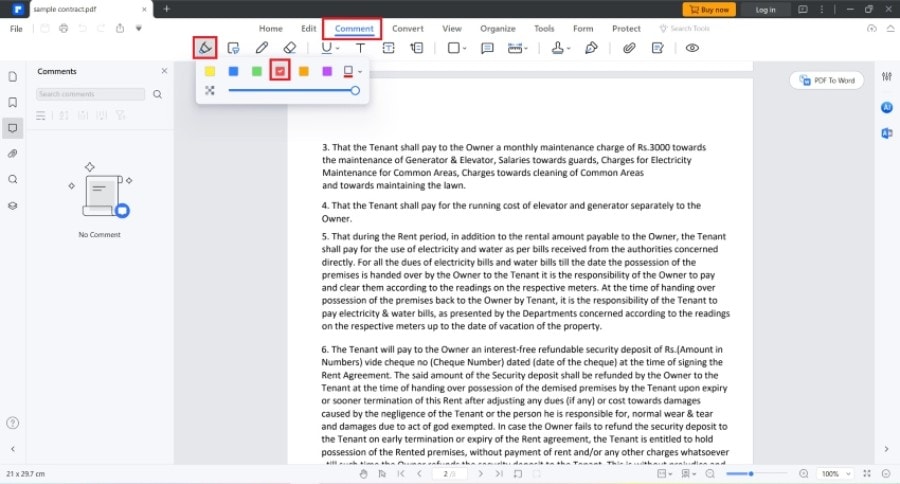Open the Layers panel in left sidebar
Viewport: 900px width, 484px height.
(13, 206)
